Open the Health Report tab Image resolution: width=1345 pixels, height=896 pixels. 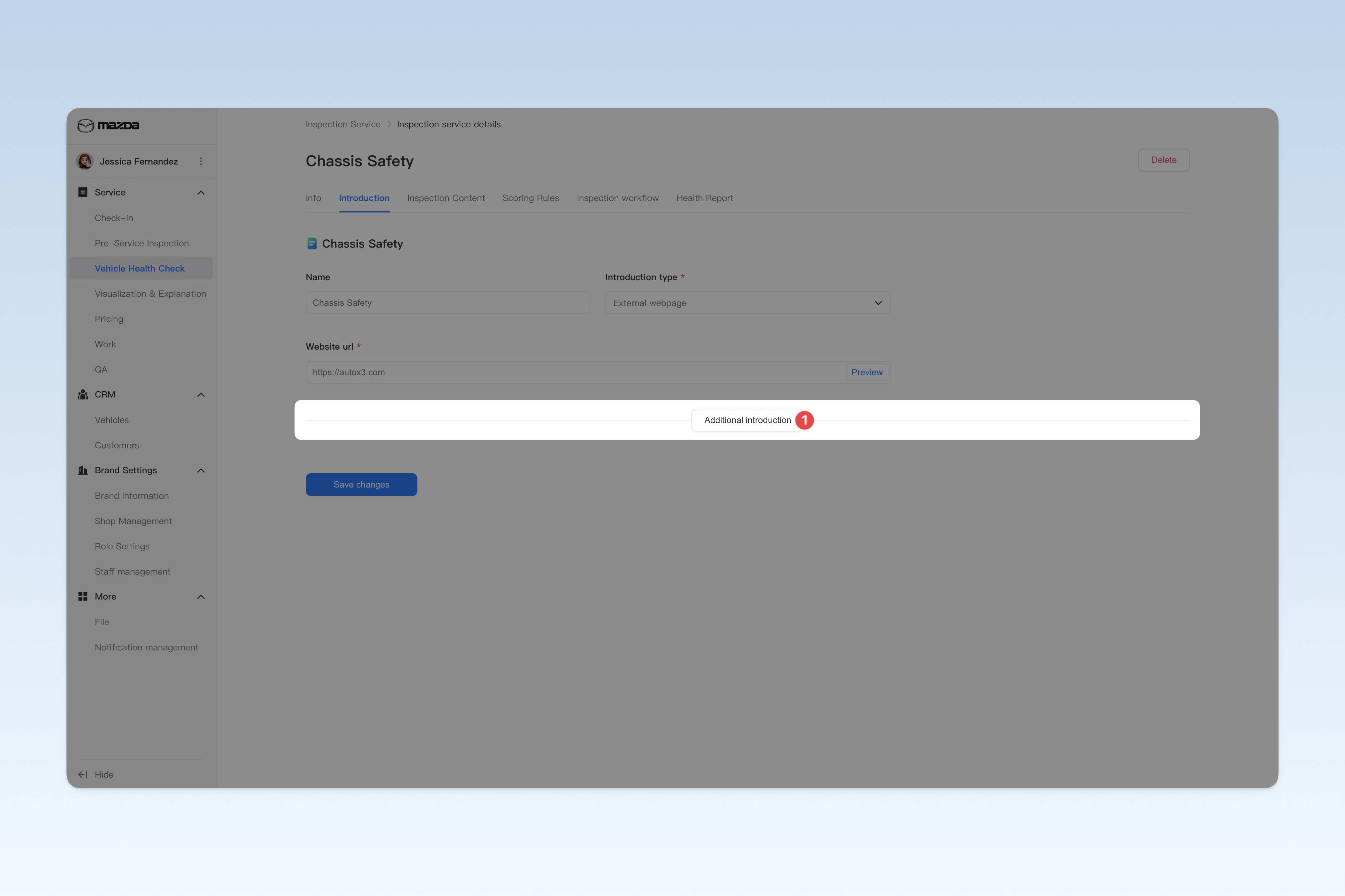coord(704,198)
